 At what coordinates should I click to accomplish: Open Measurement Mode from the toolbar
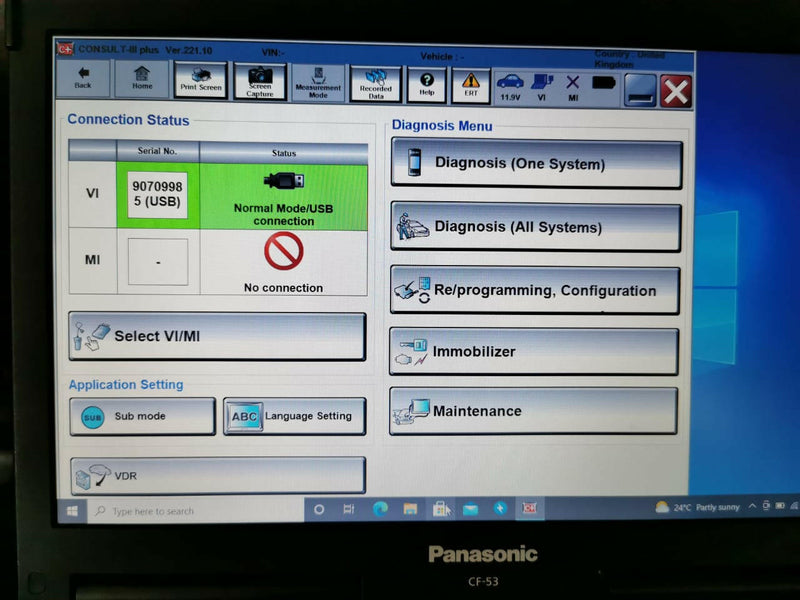tap(318, 81)
